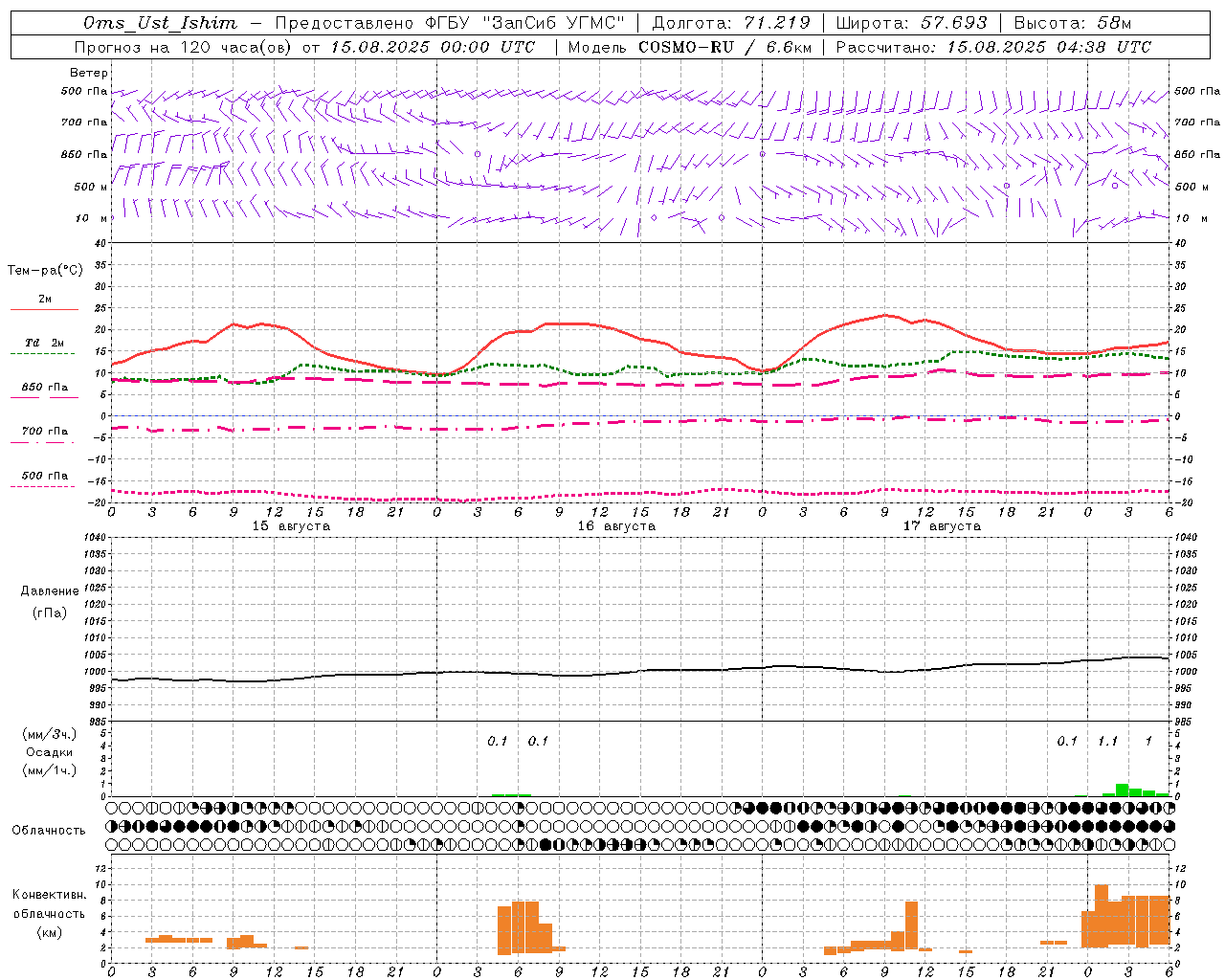
Task: Click the Конвективн. label of convective cloud panel
Action: click(49, 895)
